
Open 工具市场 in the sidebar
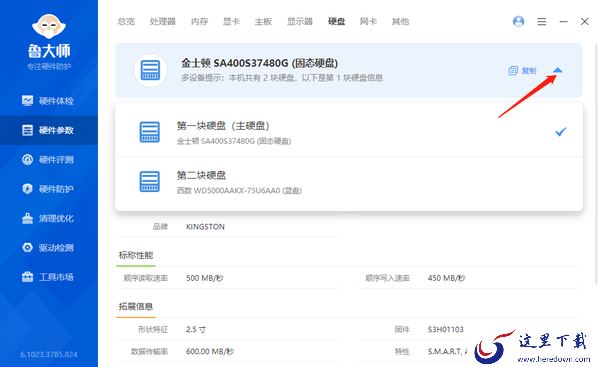(48, 277)
